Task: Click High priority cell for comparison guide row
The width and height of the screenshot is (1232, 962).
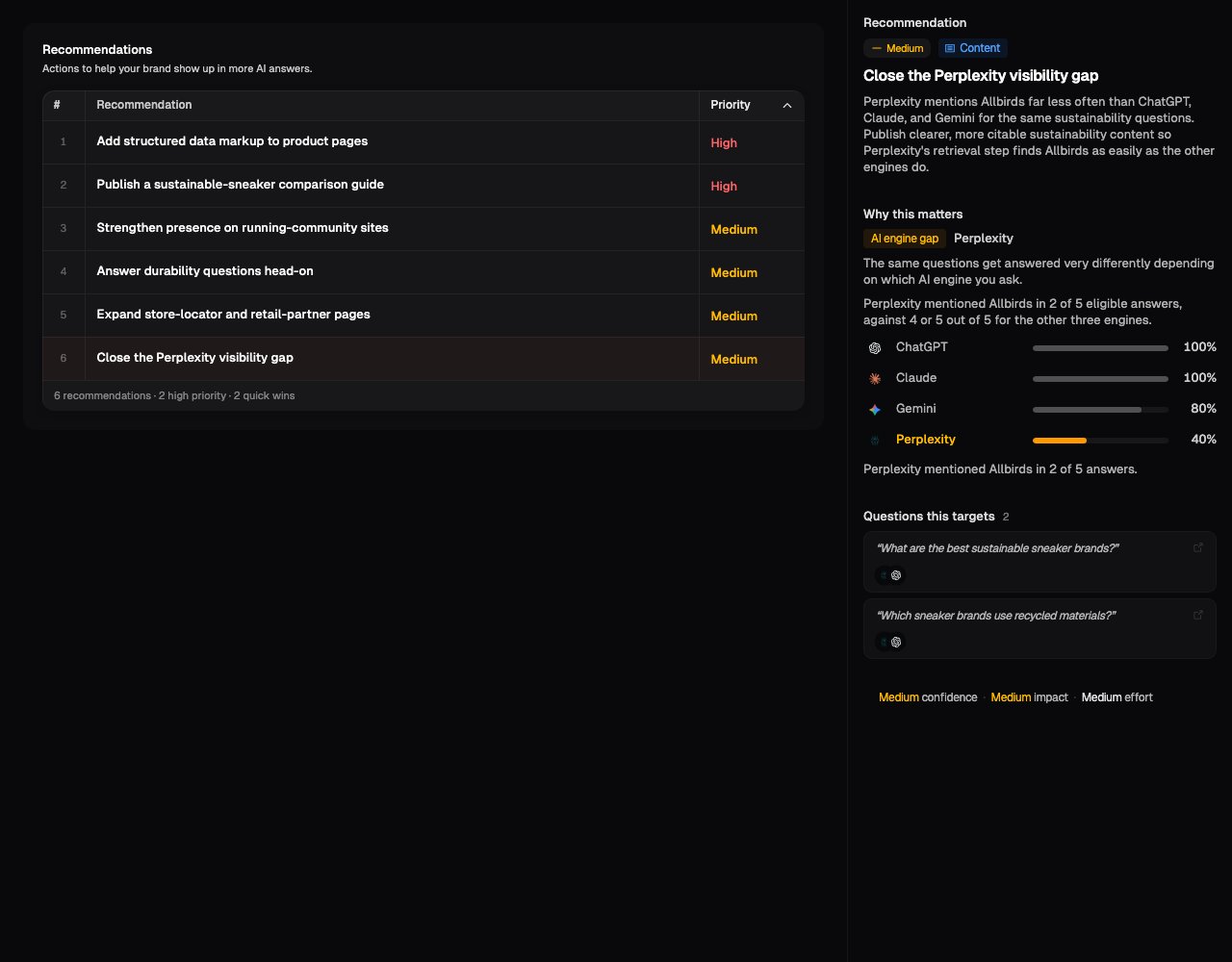Action: point(751,186)
